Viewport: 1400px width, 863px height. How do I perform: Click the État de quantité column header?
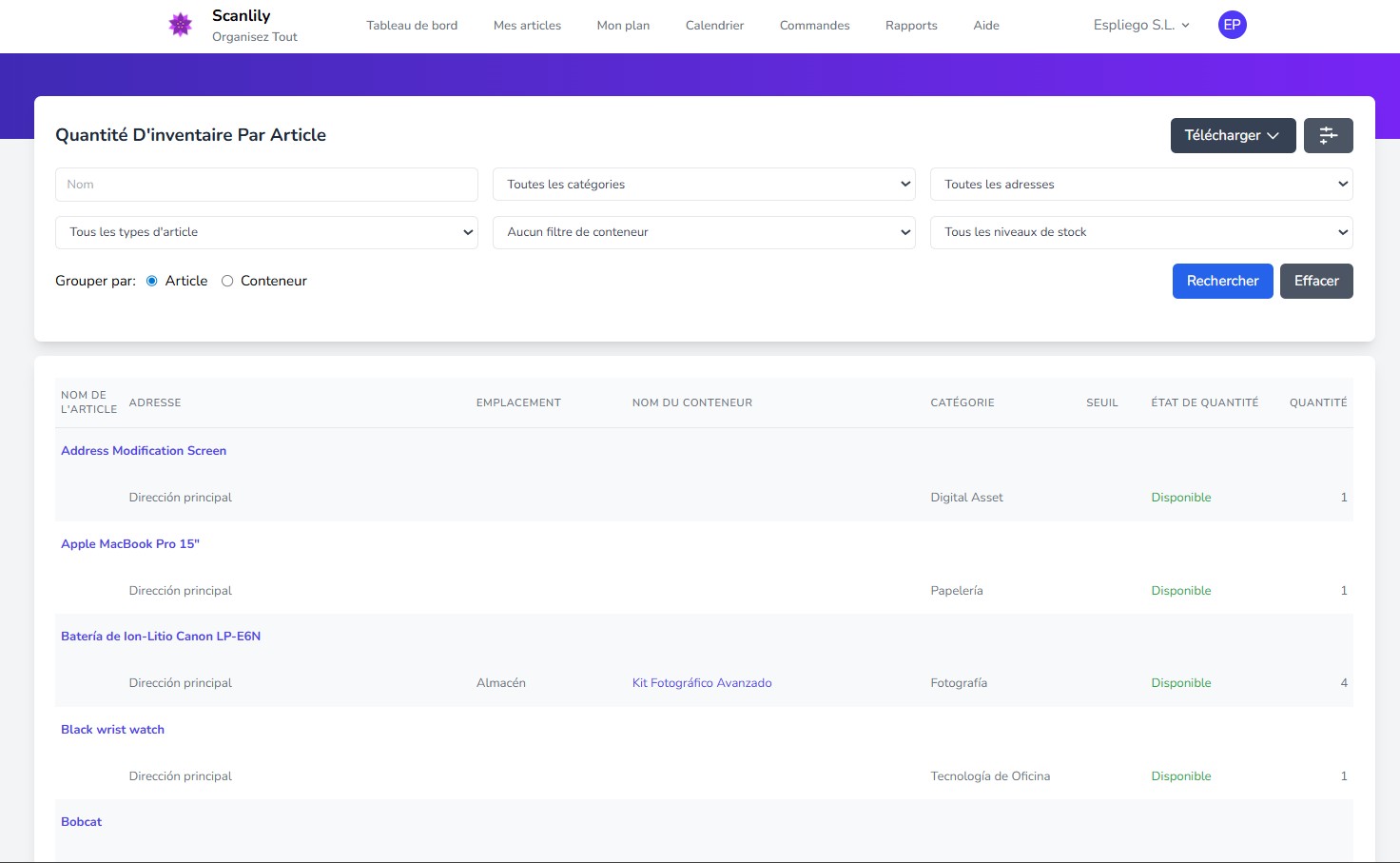[x=1205, y=402]
